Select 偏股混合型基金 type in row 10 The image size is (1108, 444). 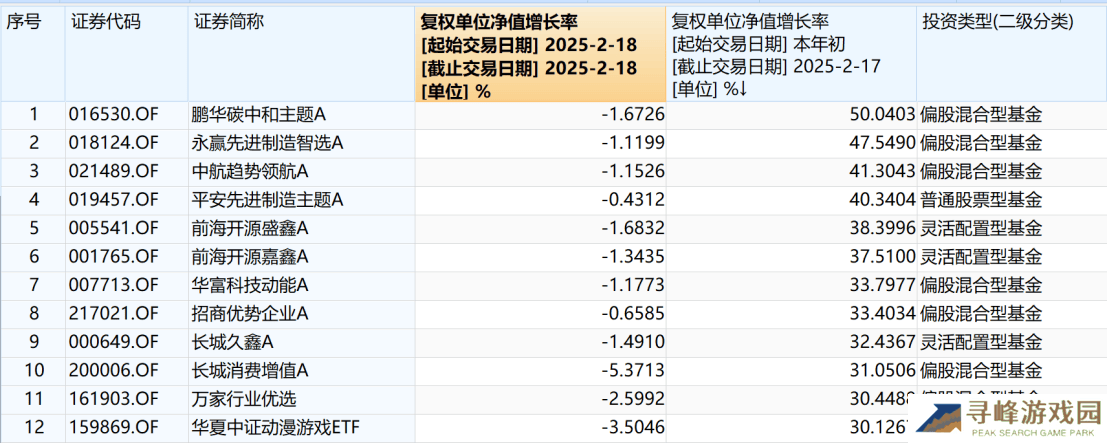tap(982, 370)
